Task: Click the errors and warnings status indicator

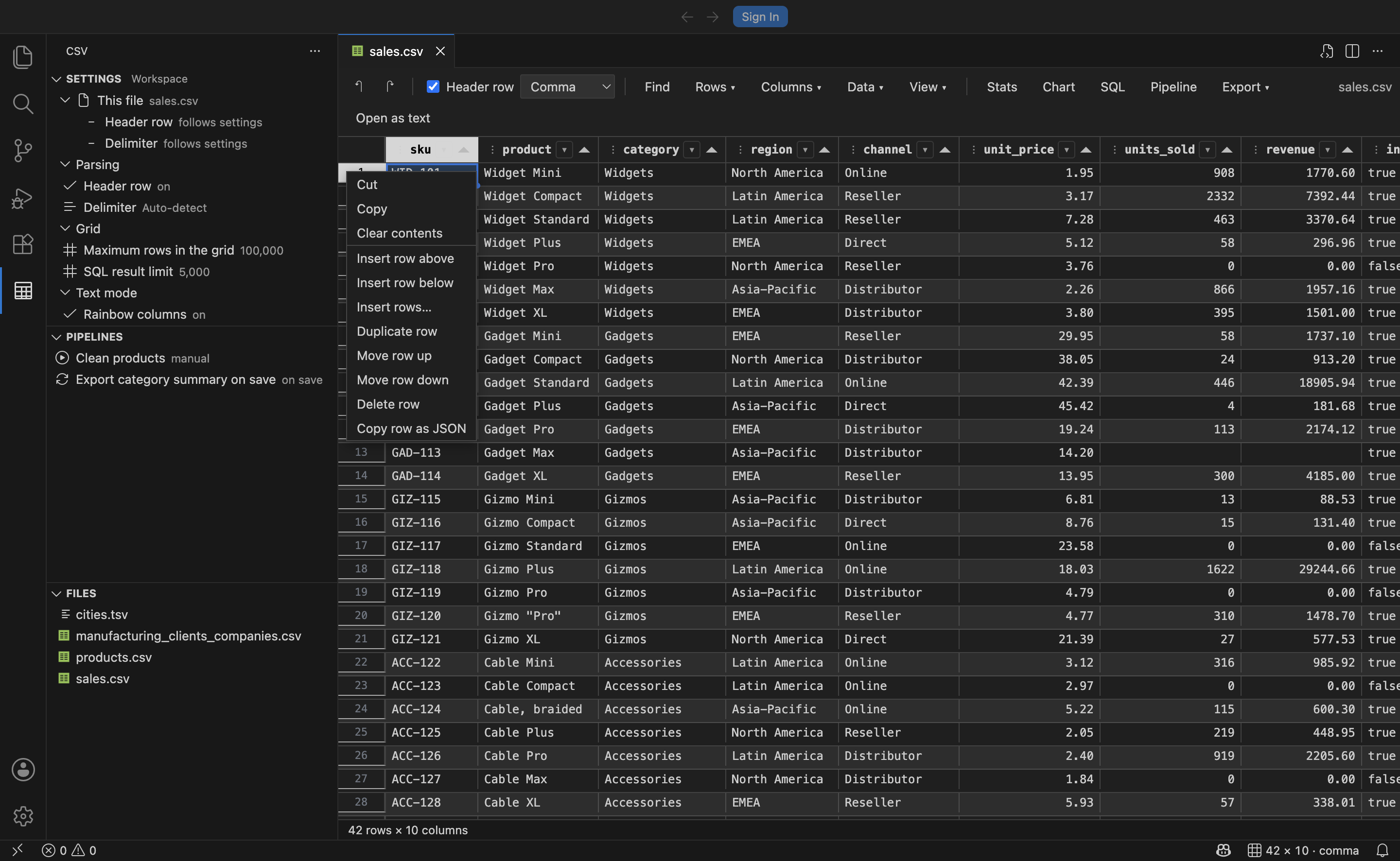Action: [x=69, y=850]
